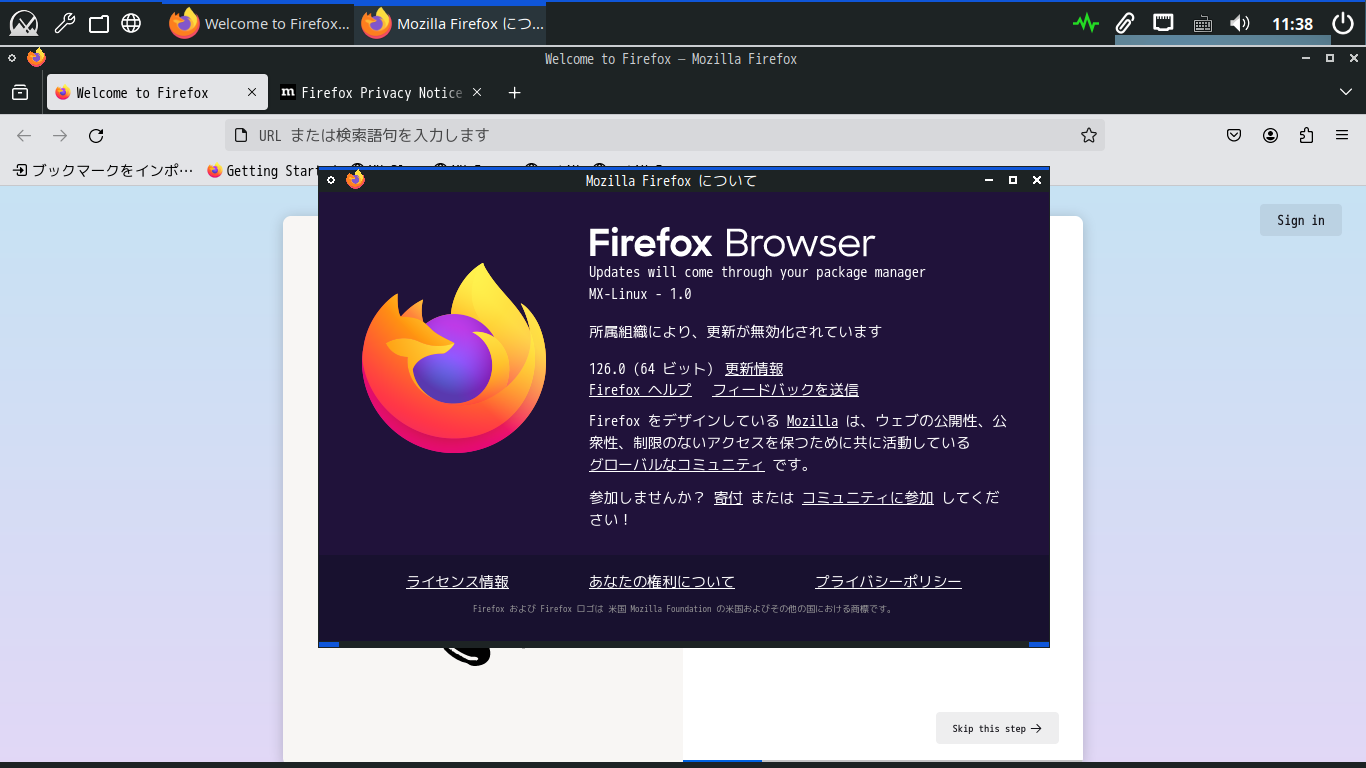Image resolution: width=1366 pixels, height=768 pixels.
Task: Open the Firefox account icon
Action: click(1271, 136)
